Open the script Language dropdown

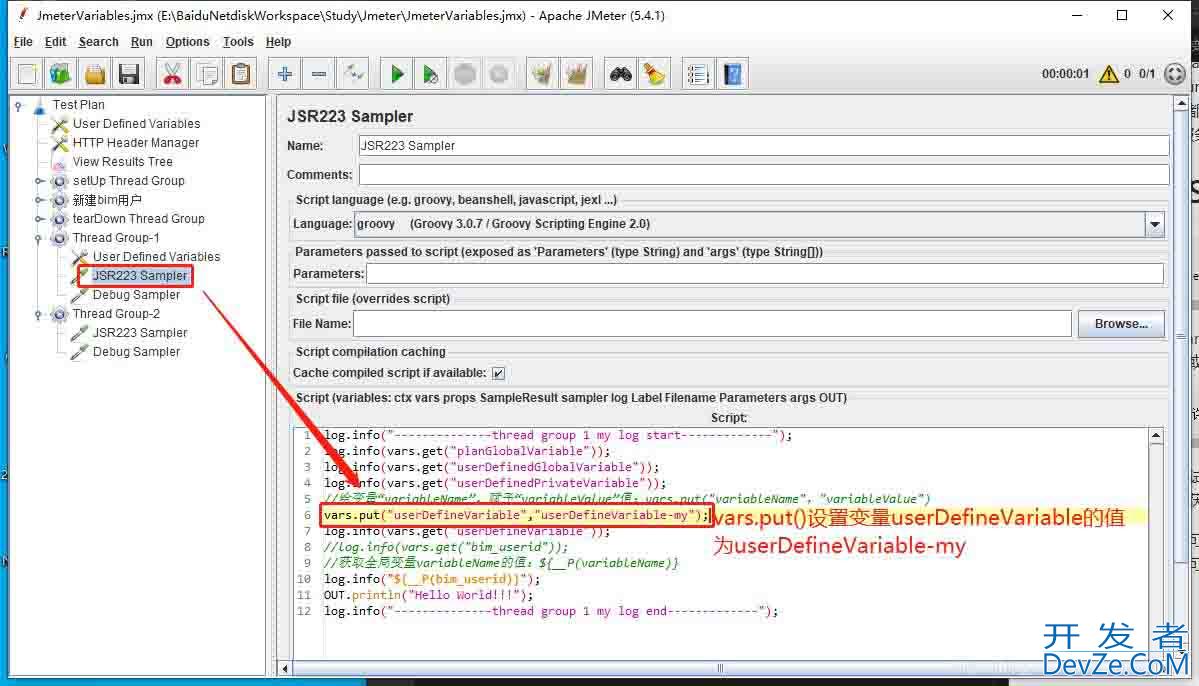tap(1155, 224)
